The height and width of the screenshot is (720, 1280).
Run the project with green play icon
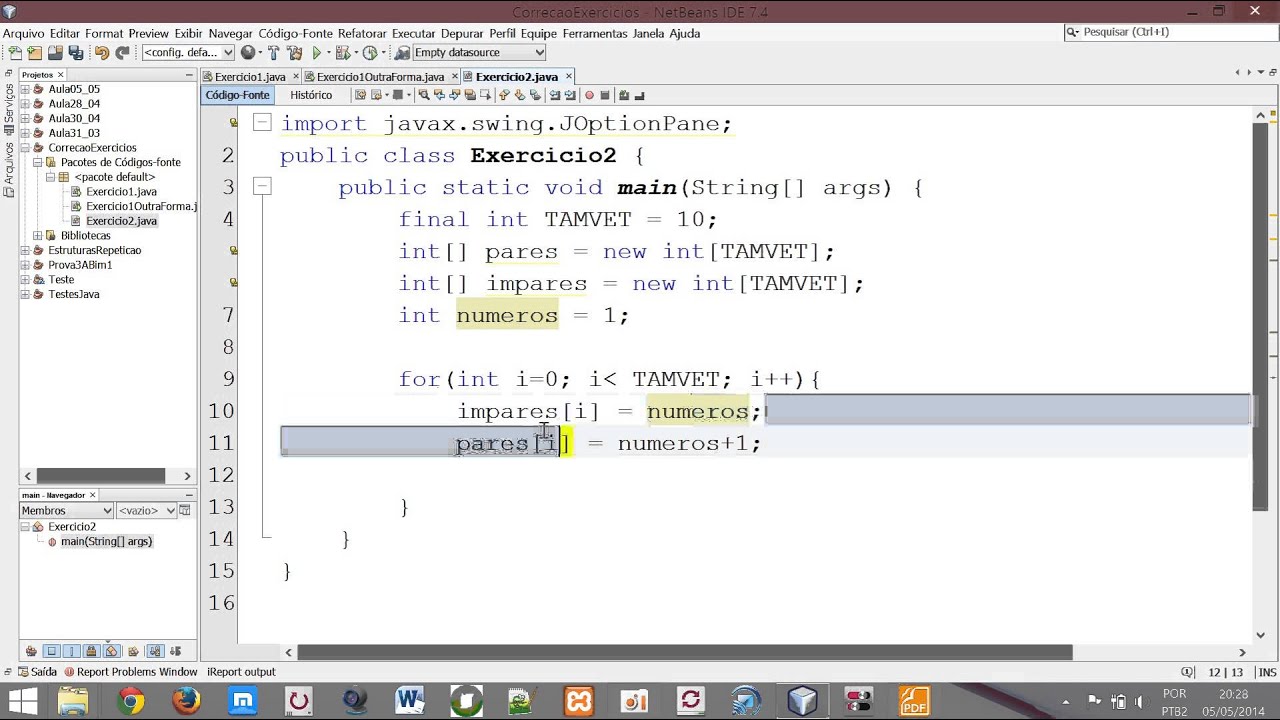coord(316,52)
